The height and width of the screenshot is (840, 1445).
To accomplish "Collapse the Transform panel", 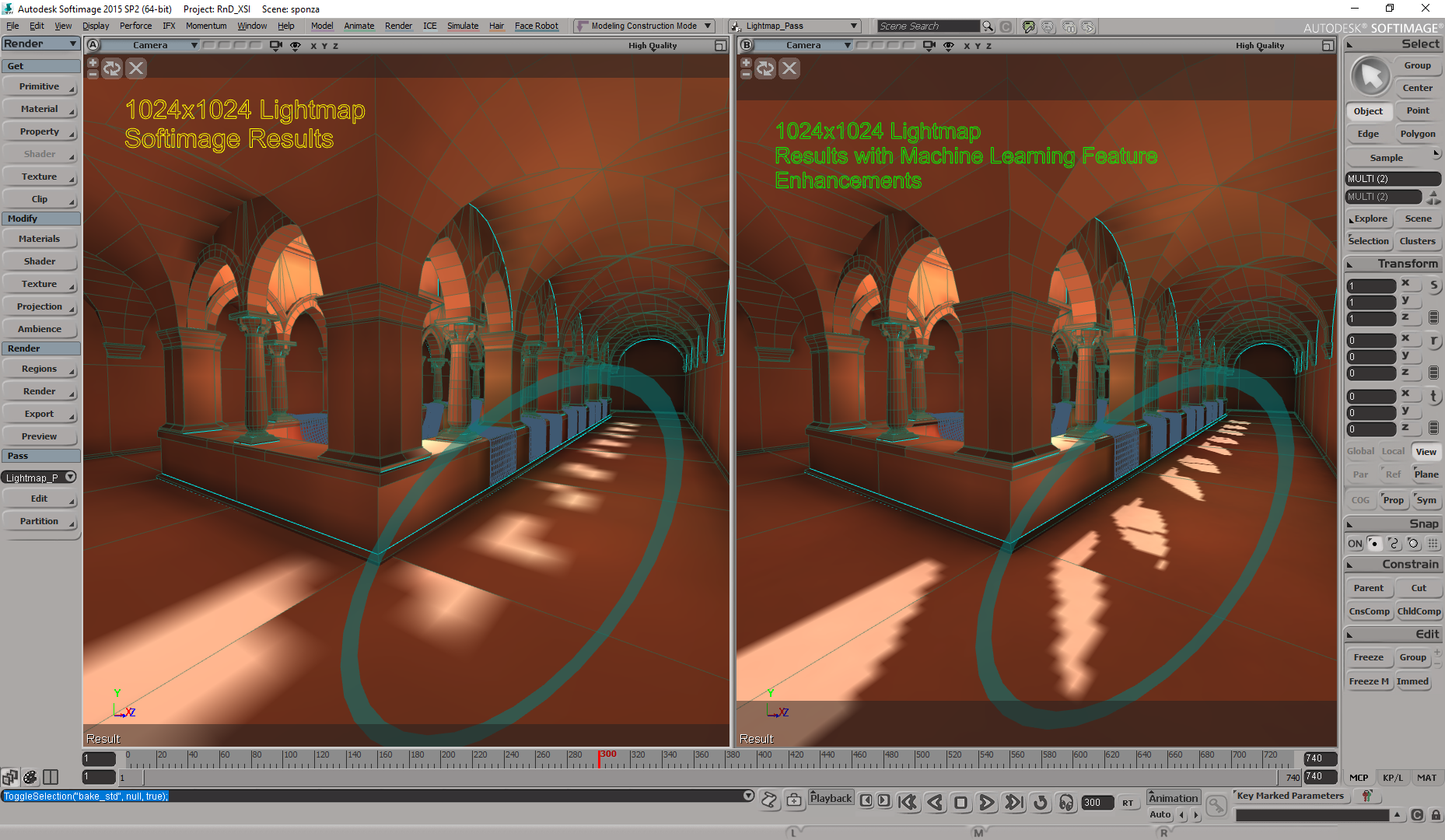I will (x=1350, y=264).
